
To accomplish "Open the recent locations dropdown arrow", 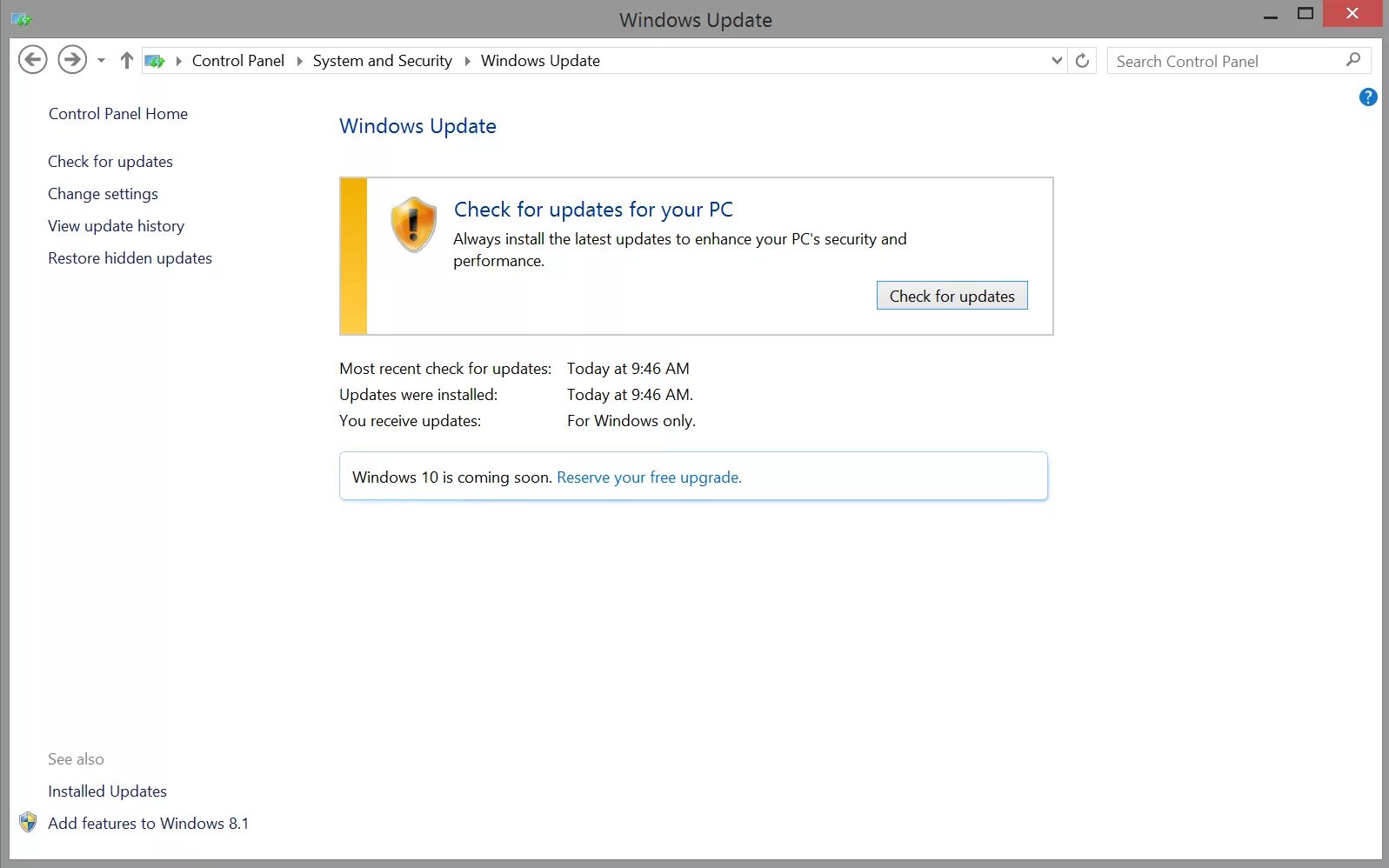I will point(101,61).
